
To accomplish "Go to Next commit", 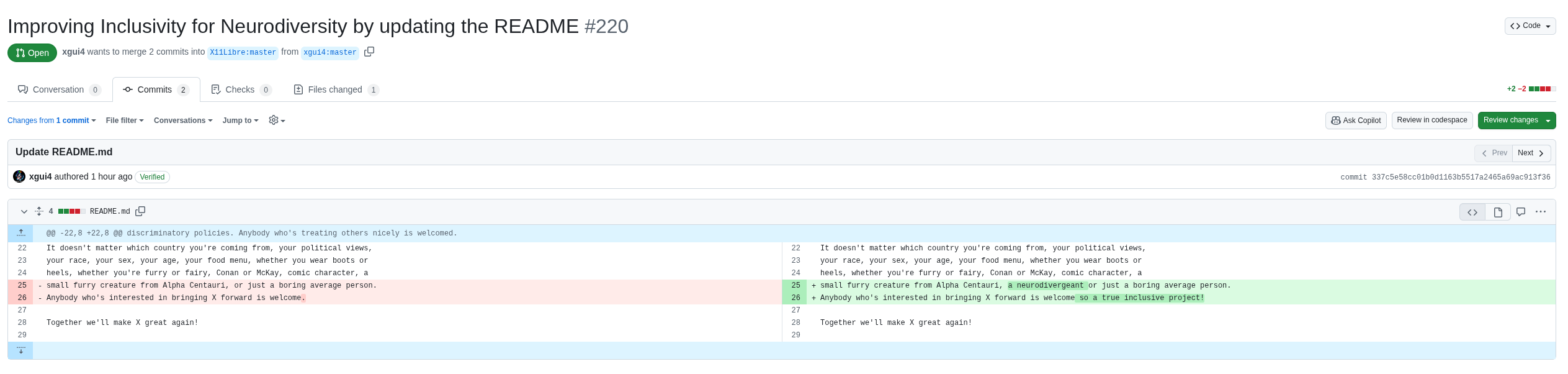I will point(1531,153).
